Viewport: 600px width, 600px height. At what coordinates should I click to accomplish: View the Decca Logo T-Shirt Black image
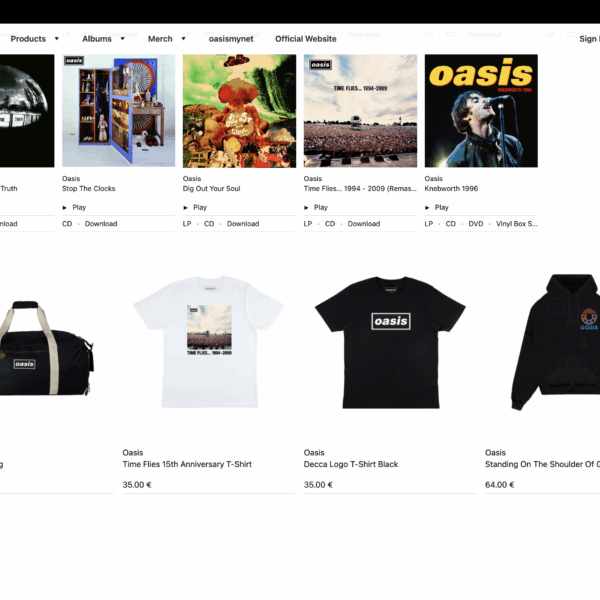point(390,342)
